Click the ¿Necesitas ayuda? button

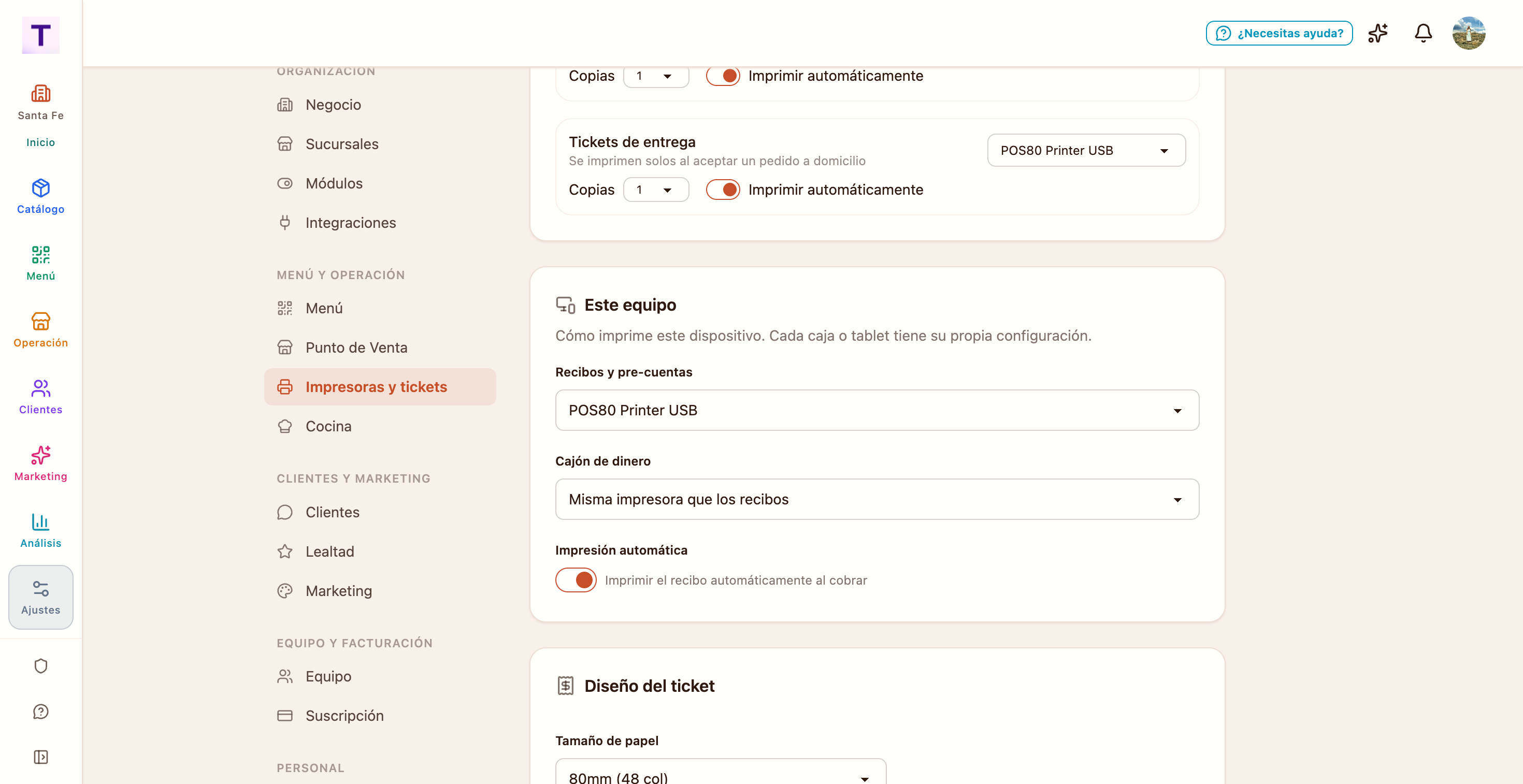1279,33
